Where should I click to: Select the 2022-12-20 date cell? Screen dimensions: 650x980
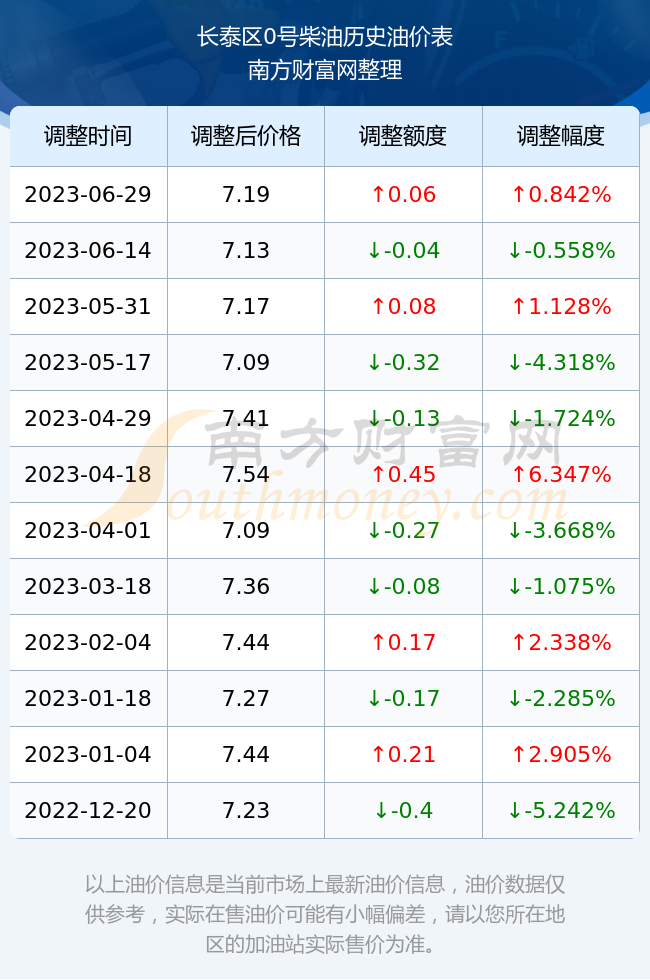click(88, 811)
